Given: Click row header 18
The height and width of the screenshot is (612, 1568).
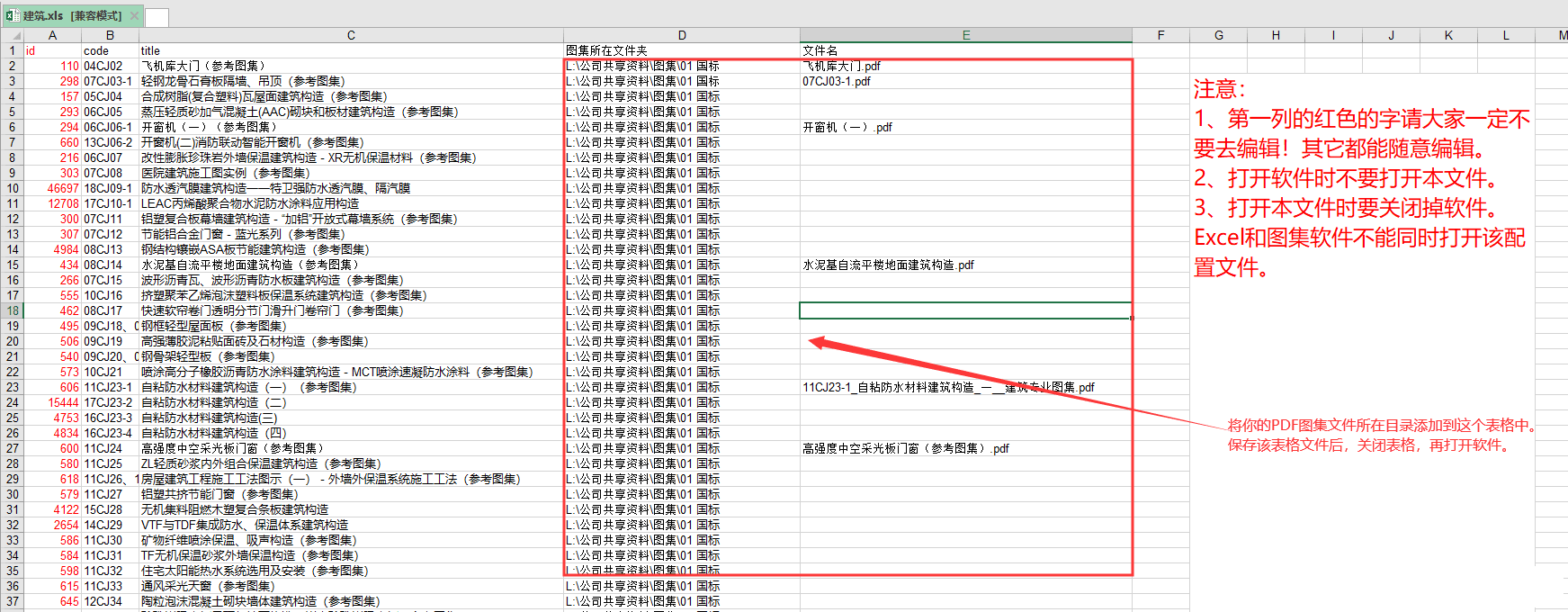Looking at the screenshot, I should coord(13,310).
